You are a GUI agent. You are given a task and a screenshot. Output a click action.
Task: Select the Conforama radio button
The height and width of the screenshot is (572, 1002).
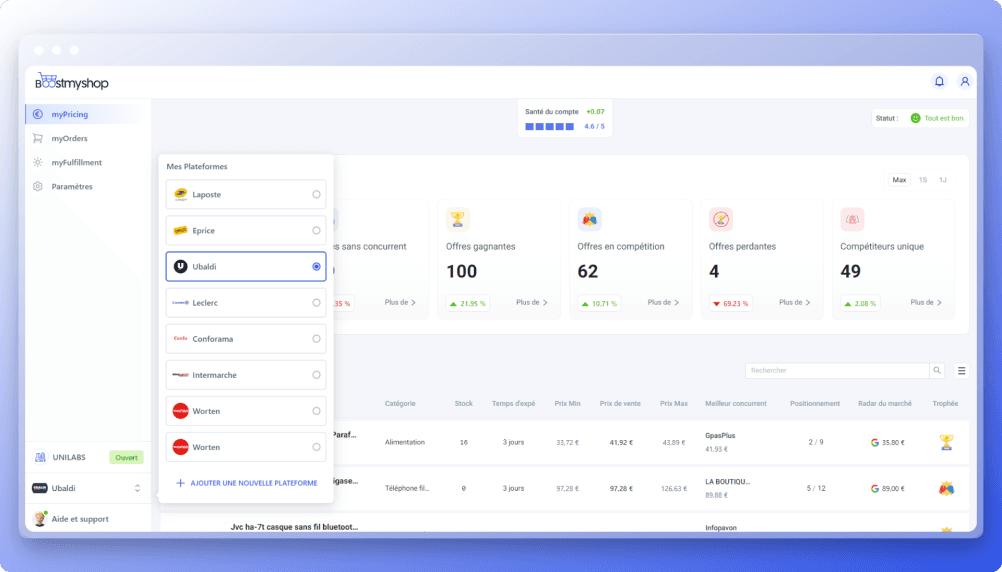316,339
